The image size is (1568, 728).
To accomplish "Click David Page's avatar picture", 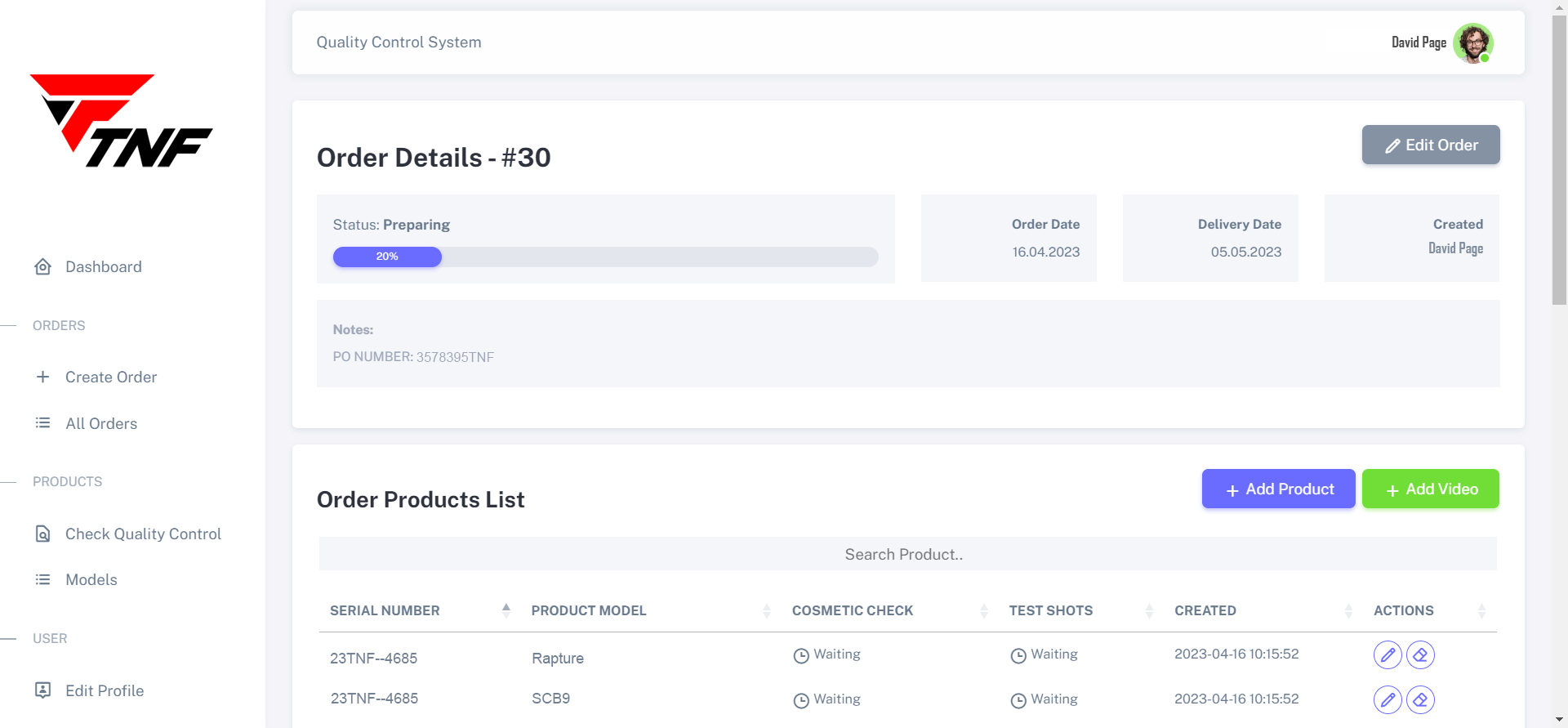I will coord(1472,43).
